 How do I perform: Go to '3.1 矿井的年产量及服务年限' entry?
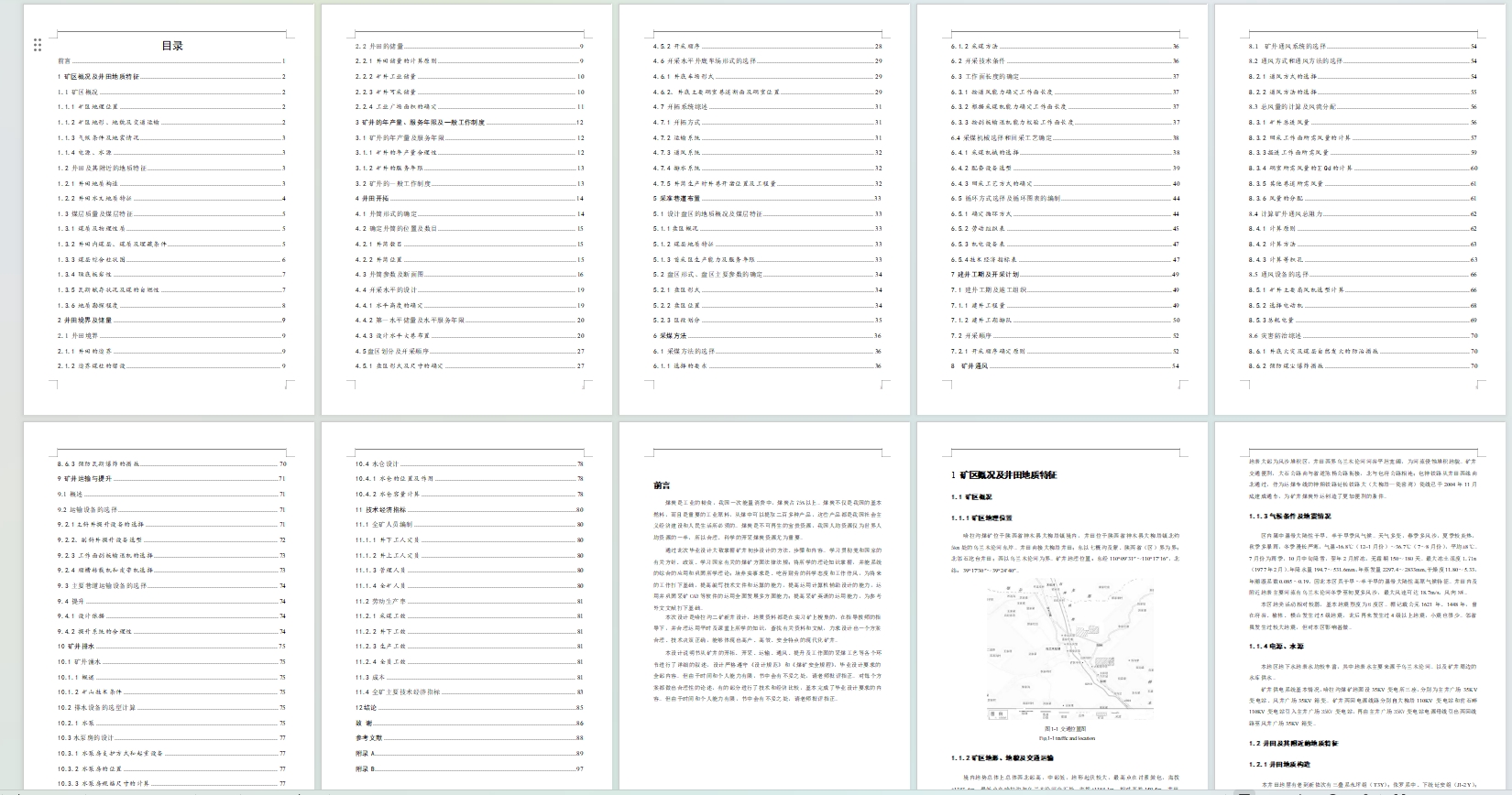click(x=469, y=137)
